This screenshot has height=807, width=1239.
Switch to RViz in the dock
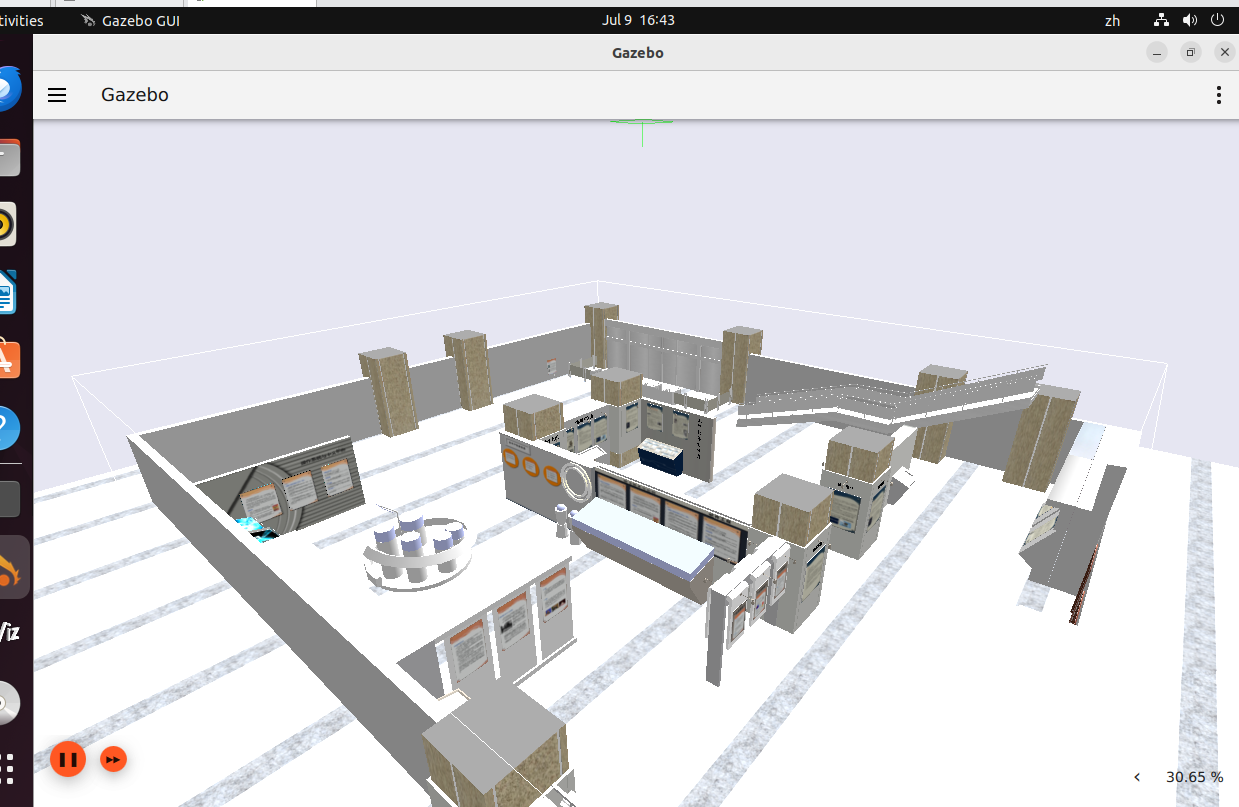pyautogui.click(x=8, y=632)
